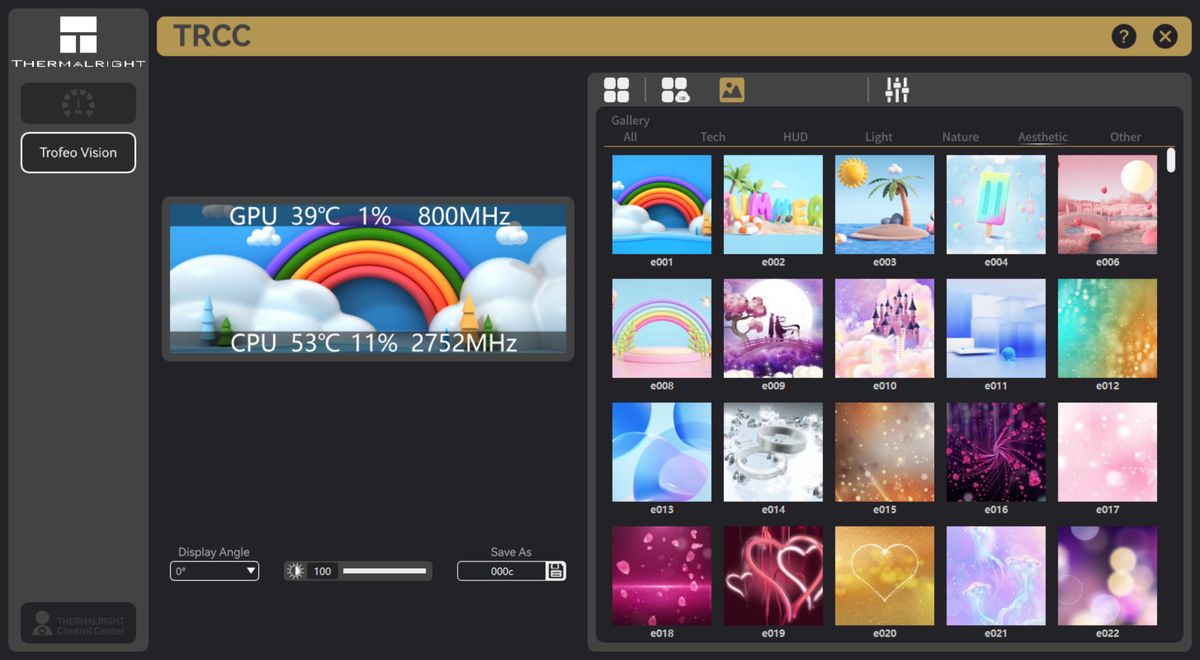Select blue shapes thumbnail e013
Screen dimensions: 1200x660
pyautogui.click(x=662, y=452)
